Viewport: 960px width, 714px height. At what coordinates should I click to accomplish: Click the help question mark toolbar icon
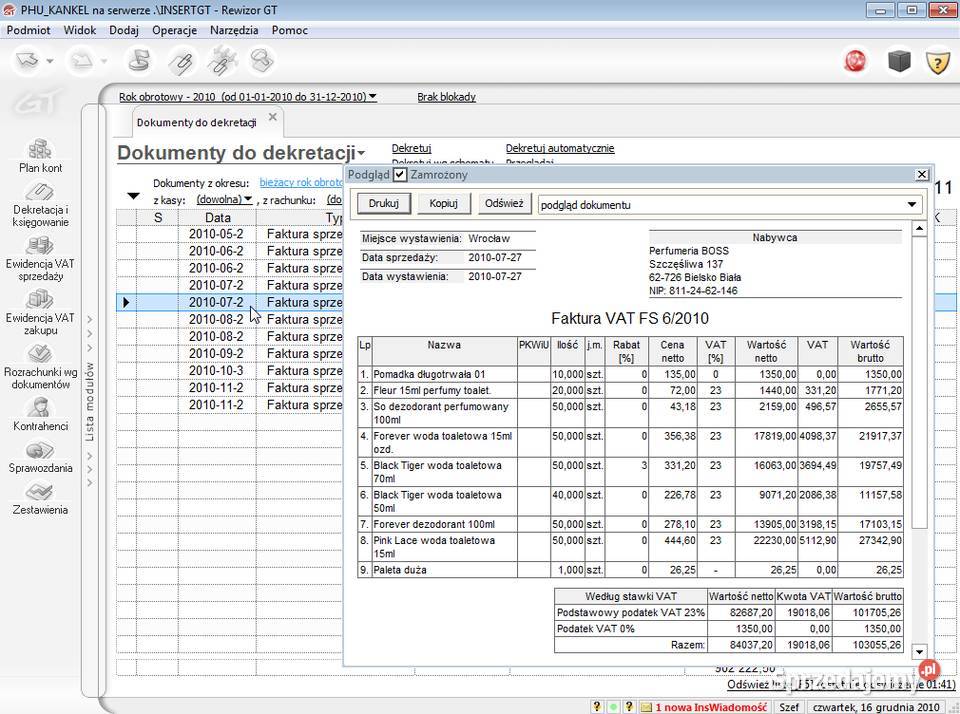coord(937,61)
